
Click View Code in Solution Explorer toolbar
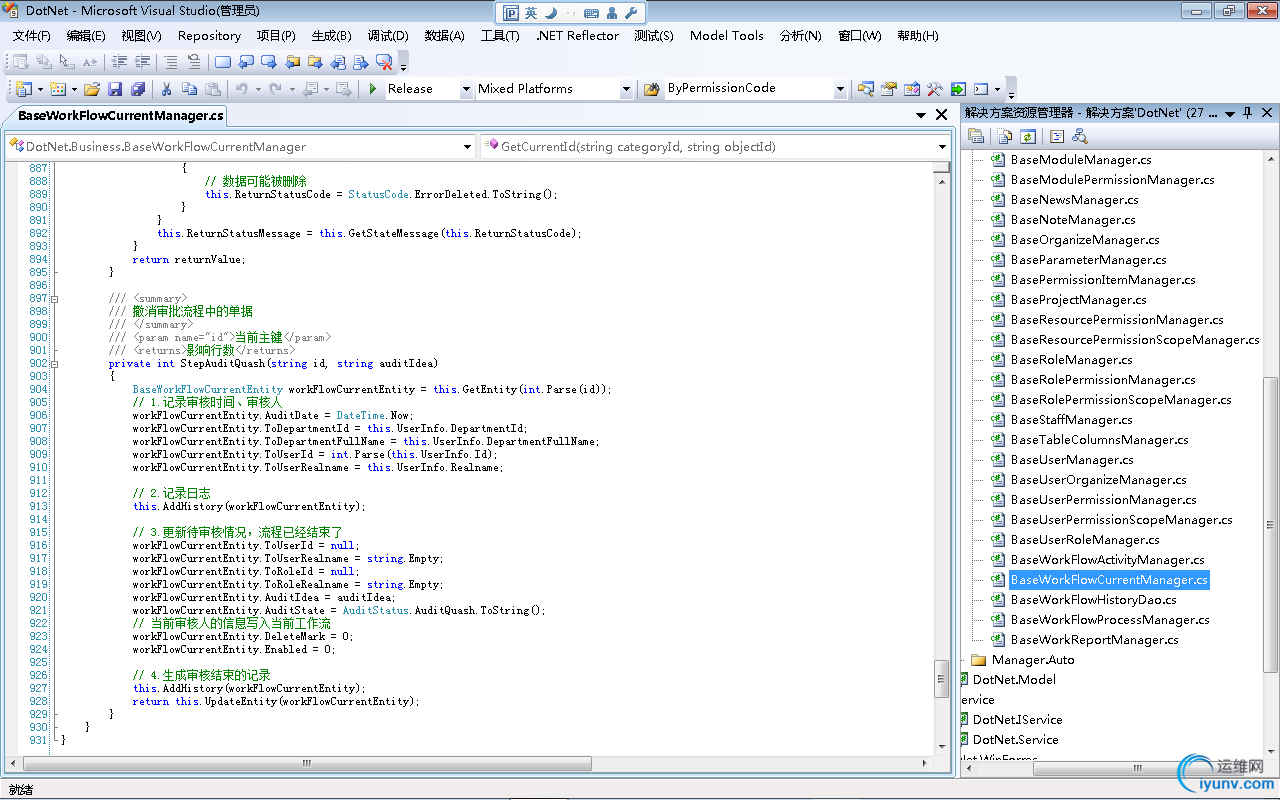(x=1057, y=136)
